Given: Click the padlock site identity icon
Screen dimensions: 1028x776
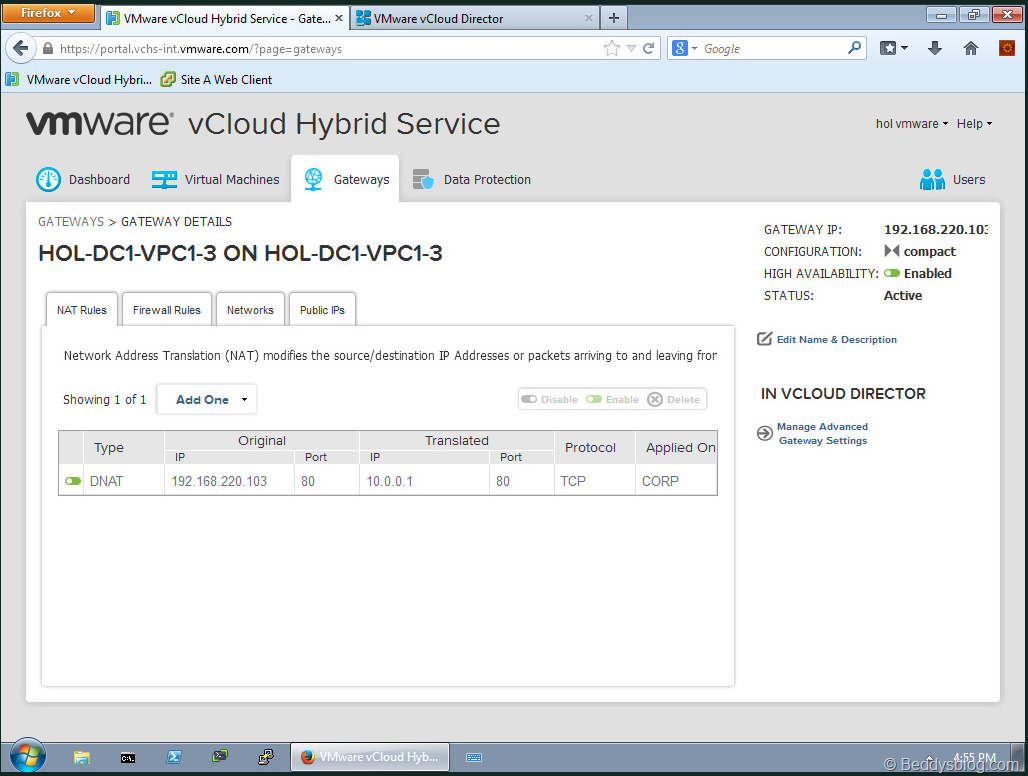Looking at the screenshot, I should click(x=48, y=48).
